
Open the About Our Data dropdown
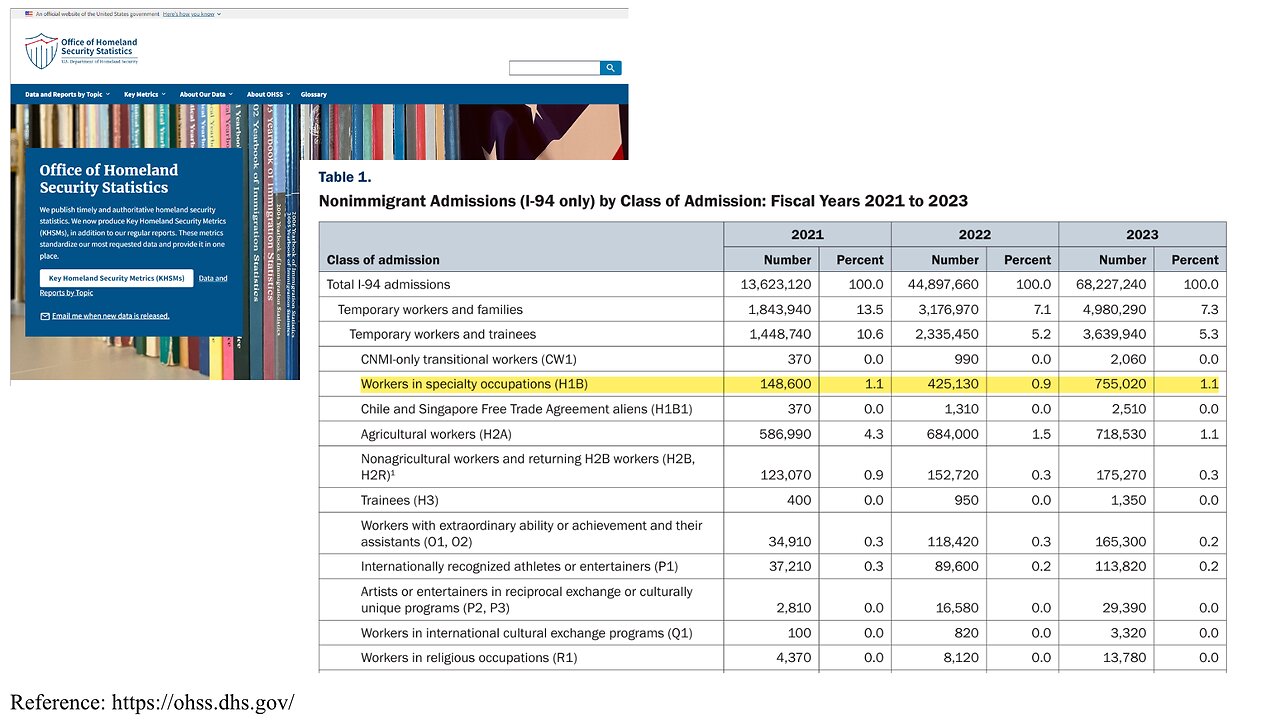[206, 94]
